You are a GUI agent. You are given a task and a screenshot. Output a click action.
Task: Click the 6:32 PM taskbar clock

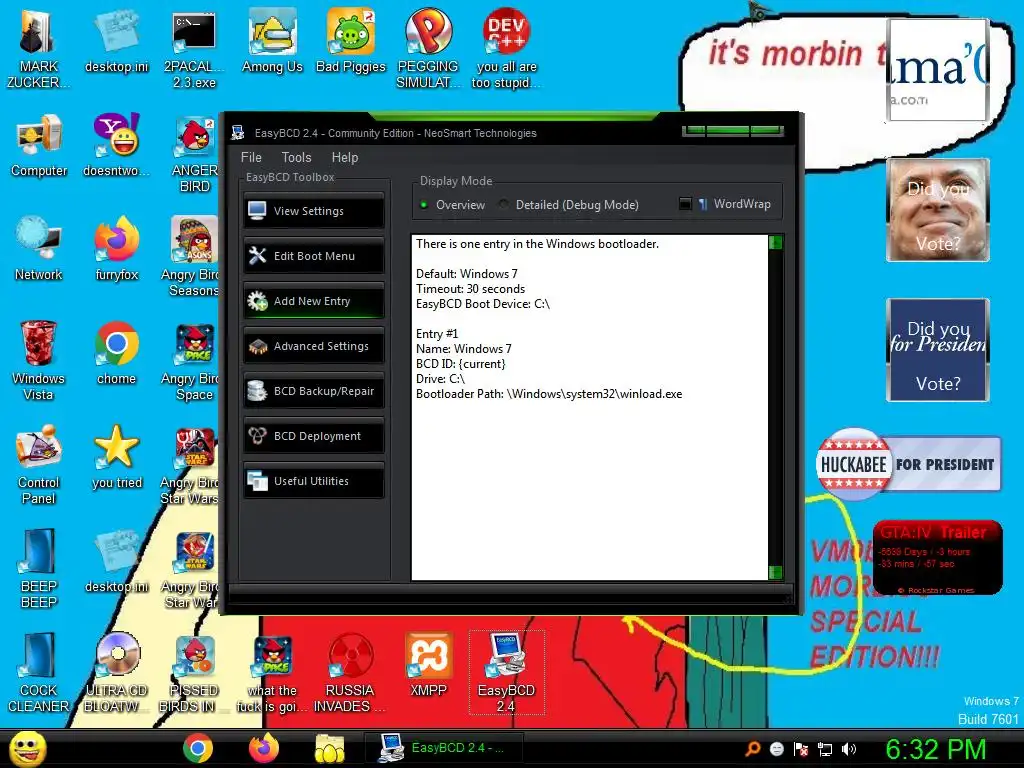tap(935, 750)
